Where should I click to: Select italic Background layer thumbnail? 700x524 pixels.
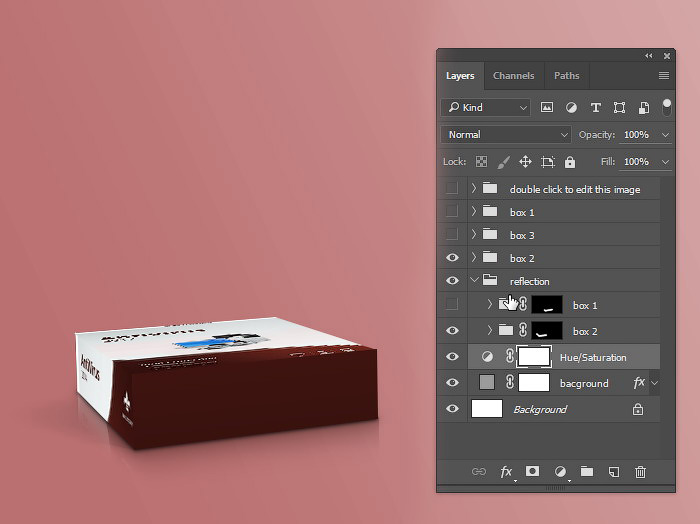487,408
